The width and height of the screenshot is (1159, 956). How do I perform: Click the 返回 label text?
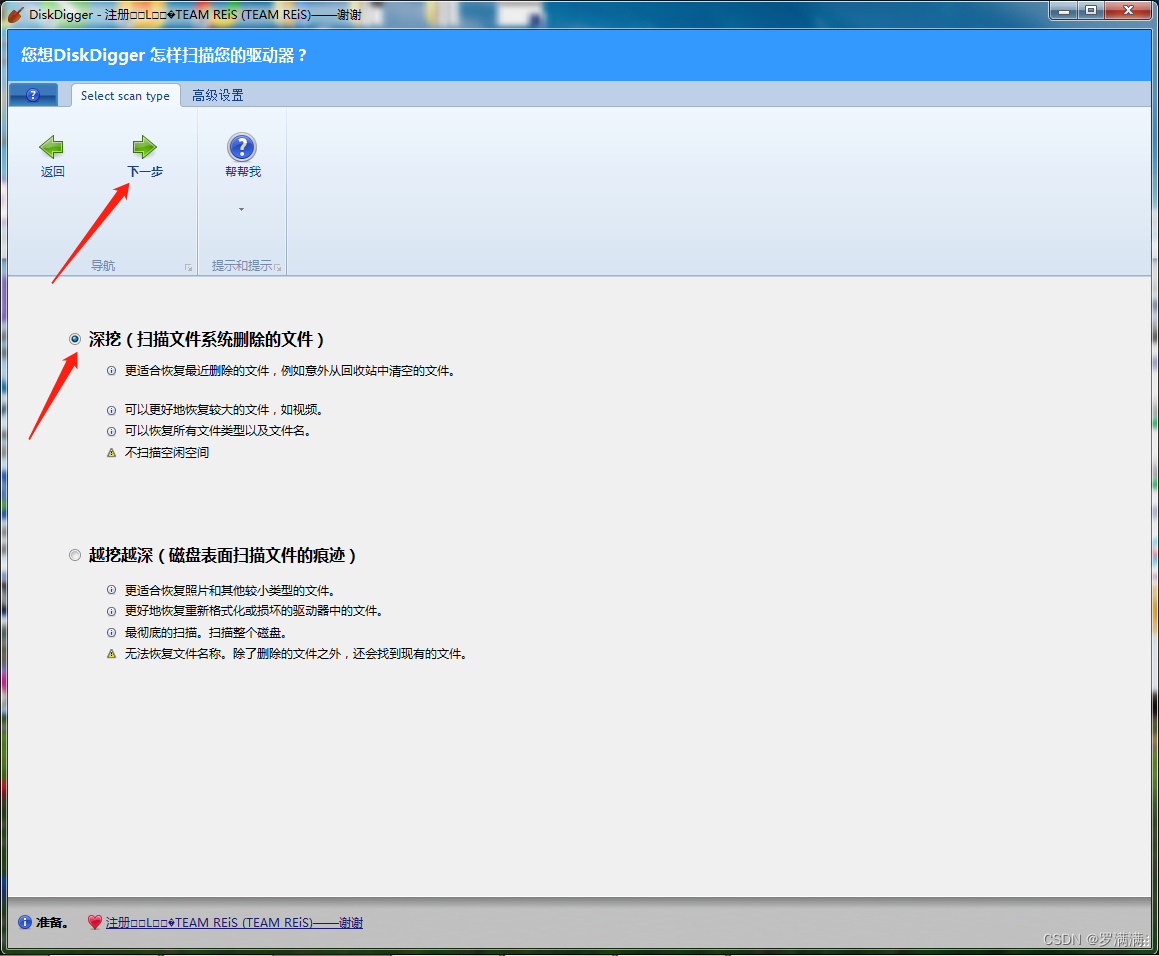(52, 172)
